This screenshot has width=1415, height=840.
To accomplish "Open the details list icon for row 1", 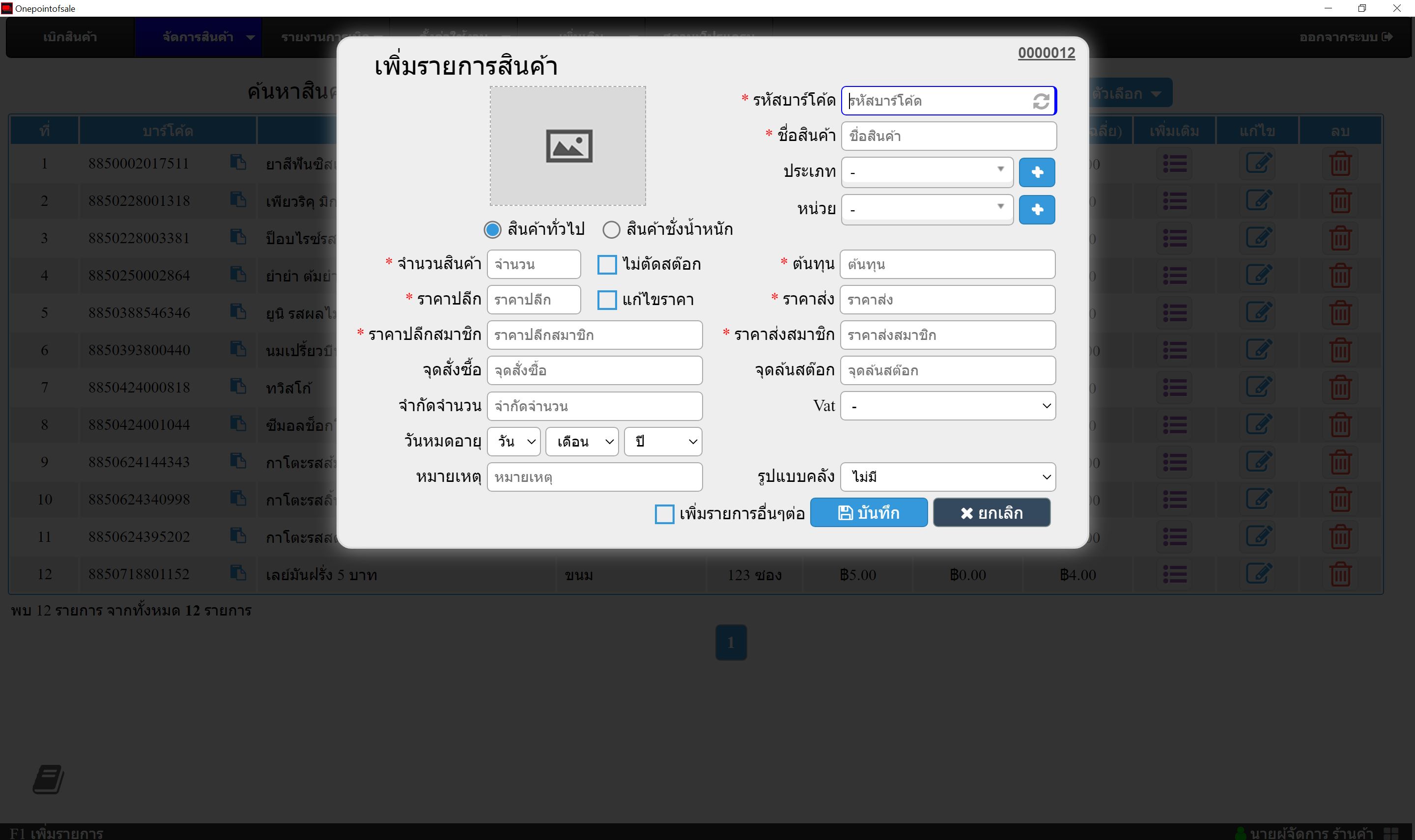I will point(1174,164).
